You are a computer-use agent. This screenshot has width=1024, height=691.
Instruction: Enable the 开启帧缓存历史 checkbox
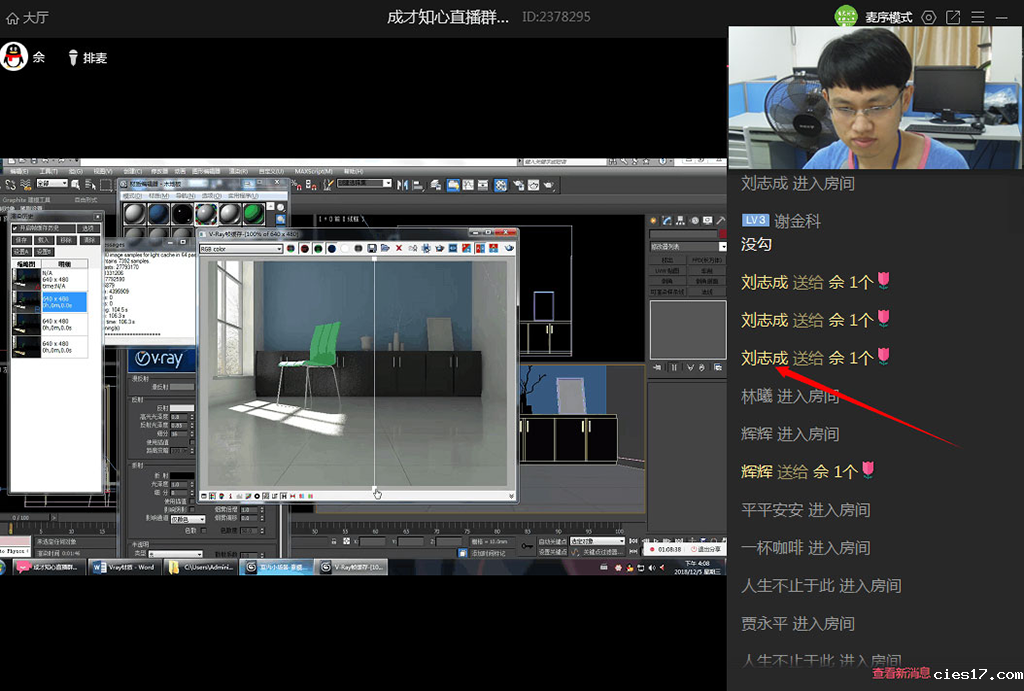click(16, 228)
